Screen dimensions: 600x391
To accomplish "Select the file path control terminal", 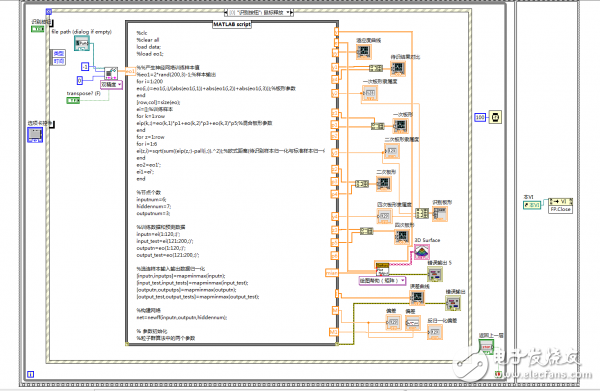I will (x=82, y=44).
